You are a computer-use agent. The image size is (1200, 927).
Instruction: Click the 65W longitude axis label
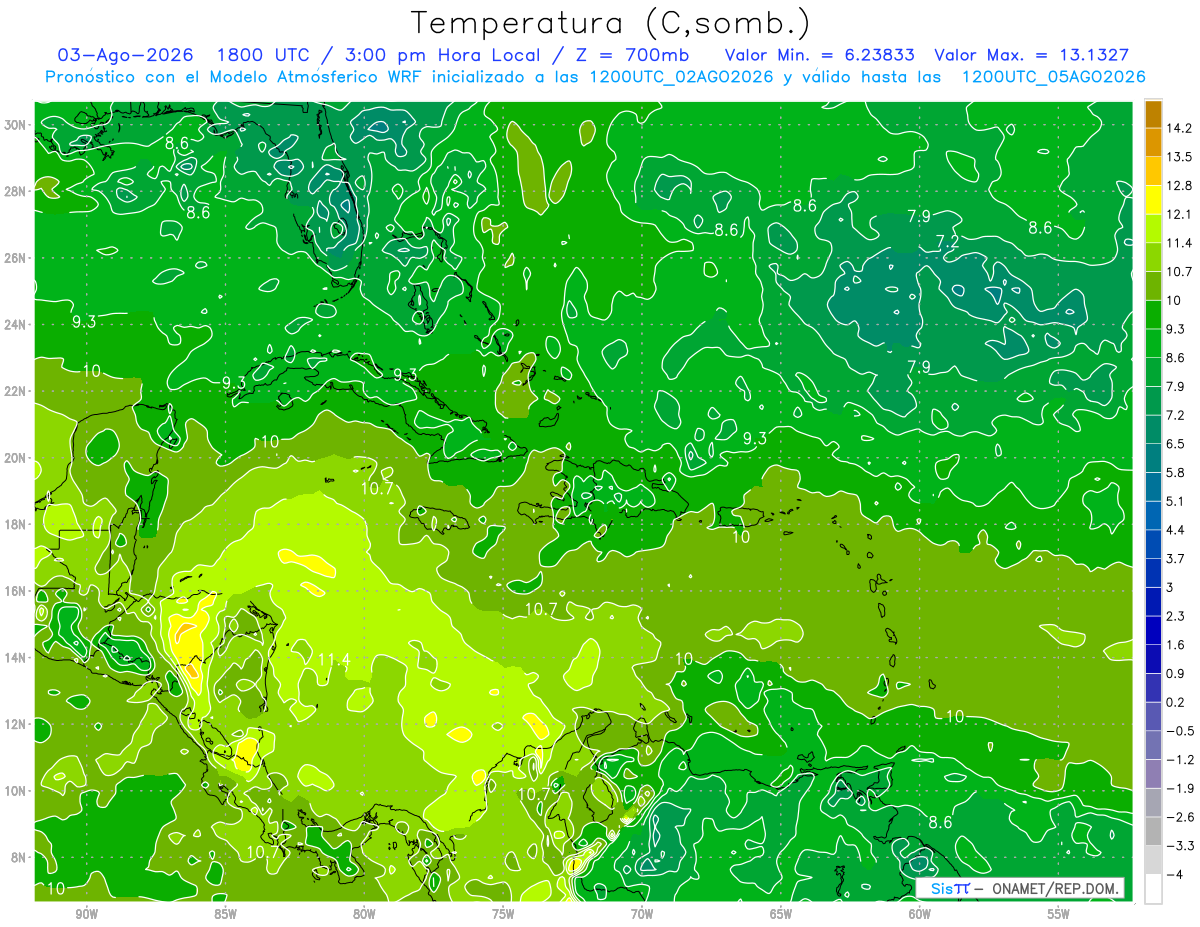(x=781, y=914)
